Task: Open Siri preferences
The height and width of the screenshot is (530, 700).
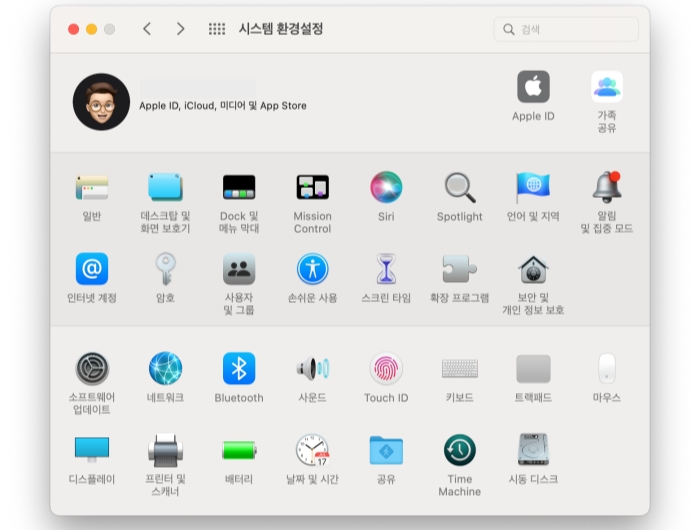Action: coord(386,187)
